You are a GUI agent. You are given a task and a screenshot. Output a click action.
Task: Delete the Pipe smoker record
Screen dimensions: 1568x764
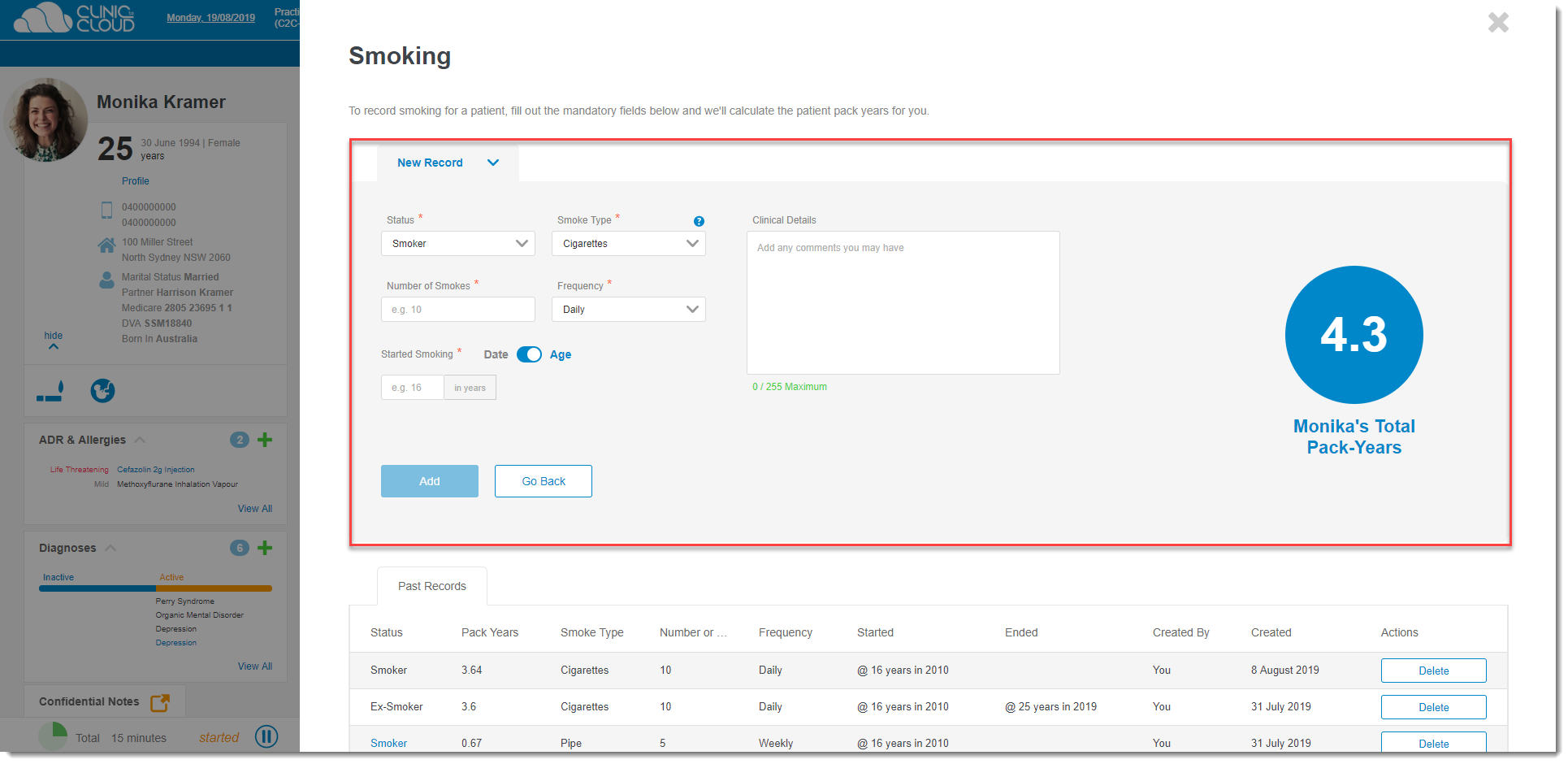point(1434,742)
